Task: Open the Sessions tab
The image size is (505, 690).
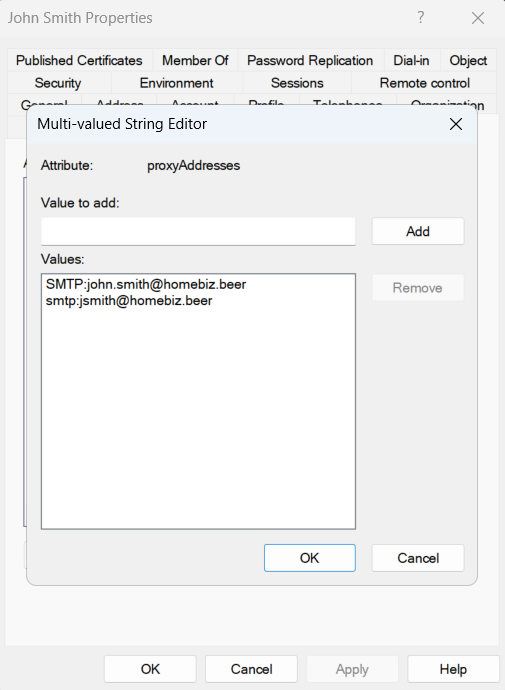Action: 297,83
